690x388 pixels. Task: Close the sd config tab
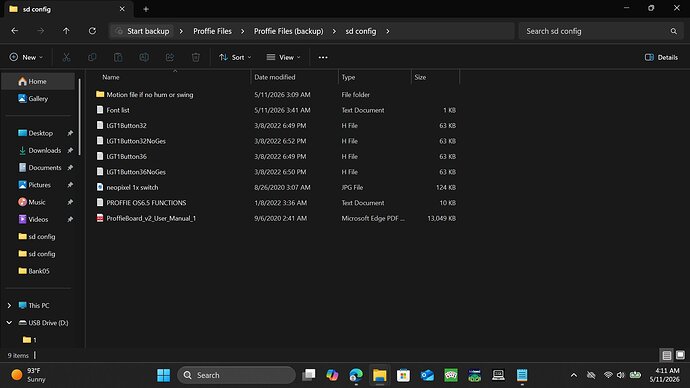tap(122, 9)
